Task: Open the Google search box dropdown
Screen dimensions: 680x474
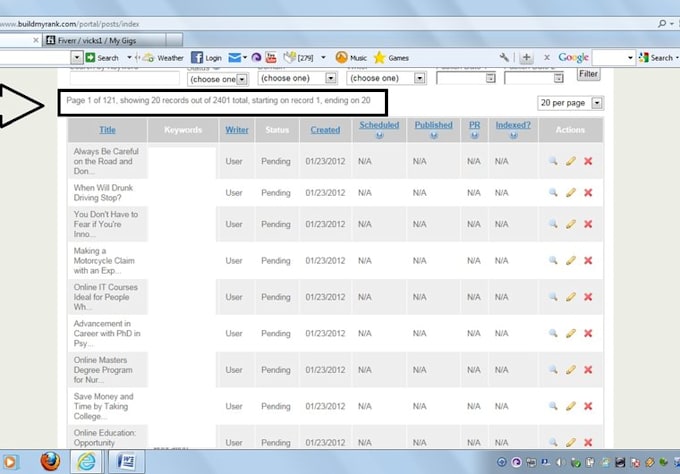Action: tap(630, 58)
